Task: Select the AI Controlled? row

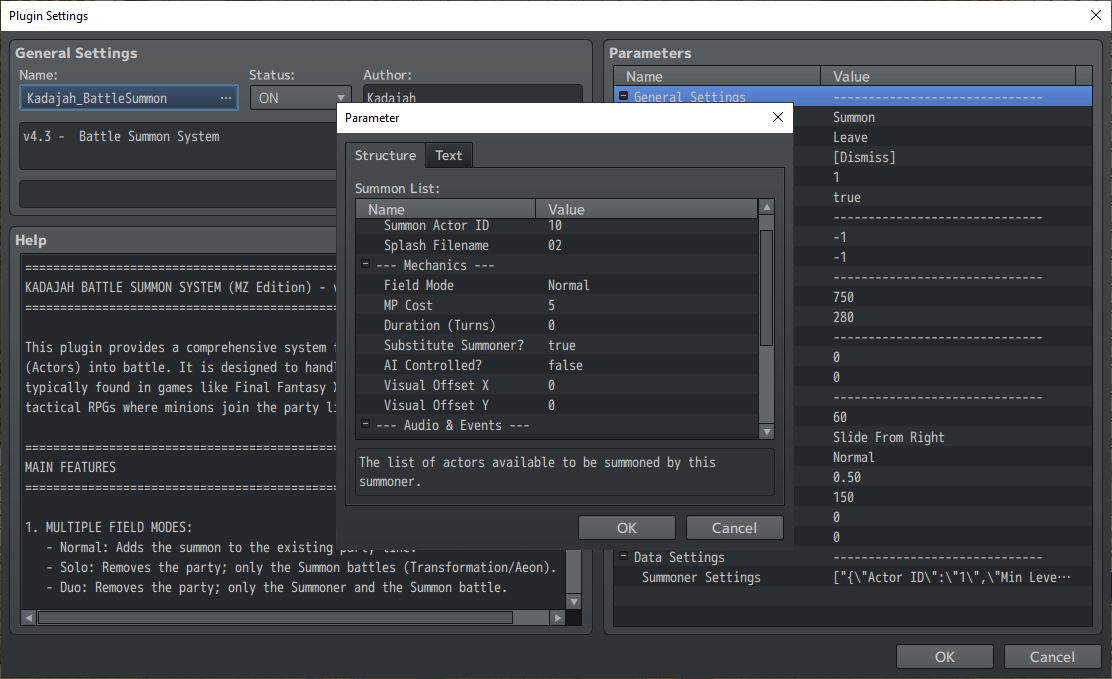Action: (x=557, y=365)
